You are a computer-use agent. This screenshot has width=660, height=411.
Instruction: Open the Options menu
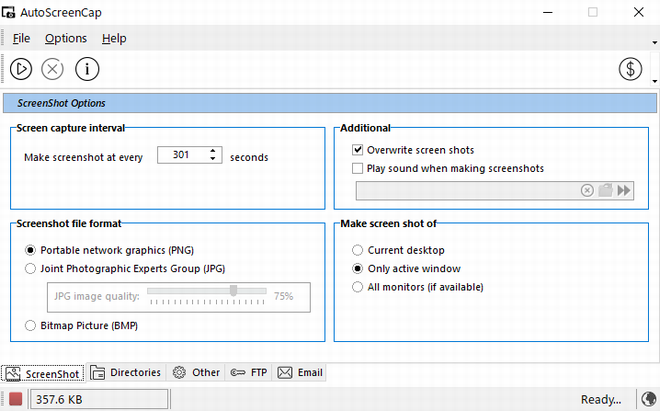pos(66,38)
